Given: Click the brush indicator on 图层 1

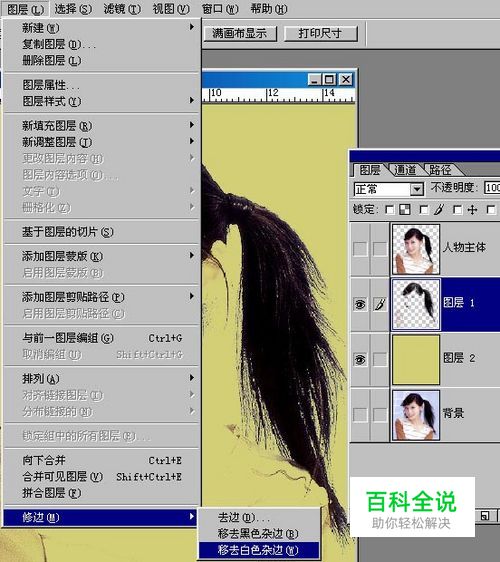Looking at the screenshot, I should [x=380, y=304].
